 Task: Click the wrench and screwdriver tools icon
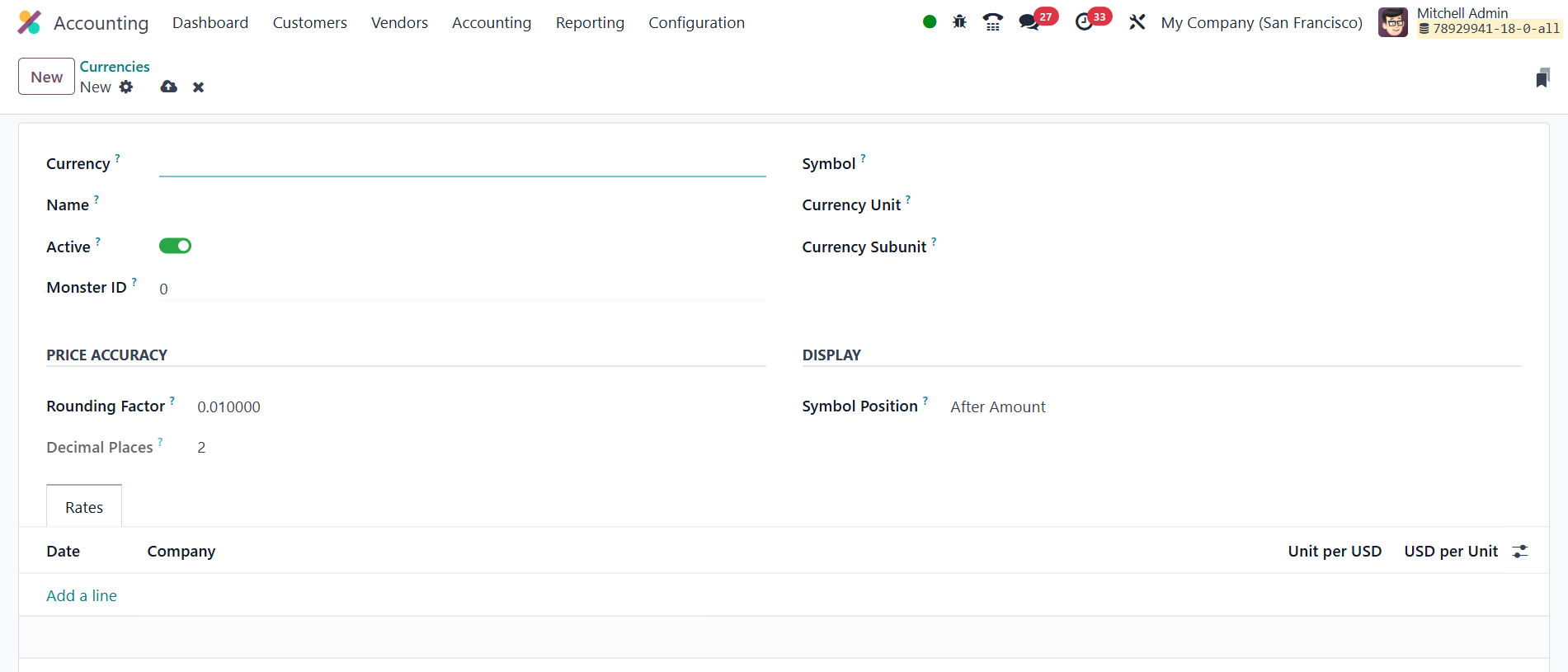(x=1137, y=22)
